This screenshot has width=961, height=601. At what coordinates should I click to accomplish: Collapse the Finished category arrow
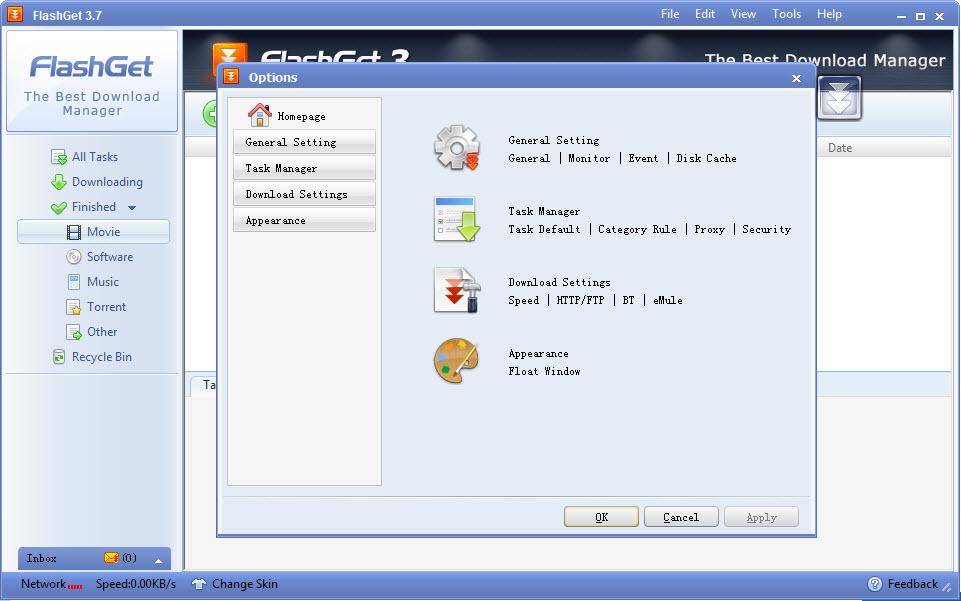point(132,208)
